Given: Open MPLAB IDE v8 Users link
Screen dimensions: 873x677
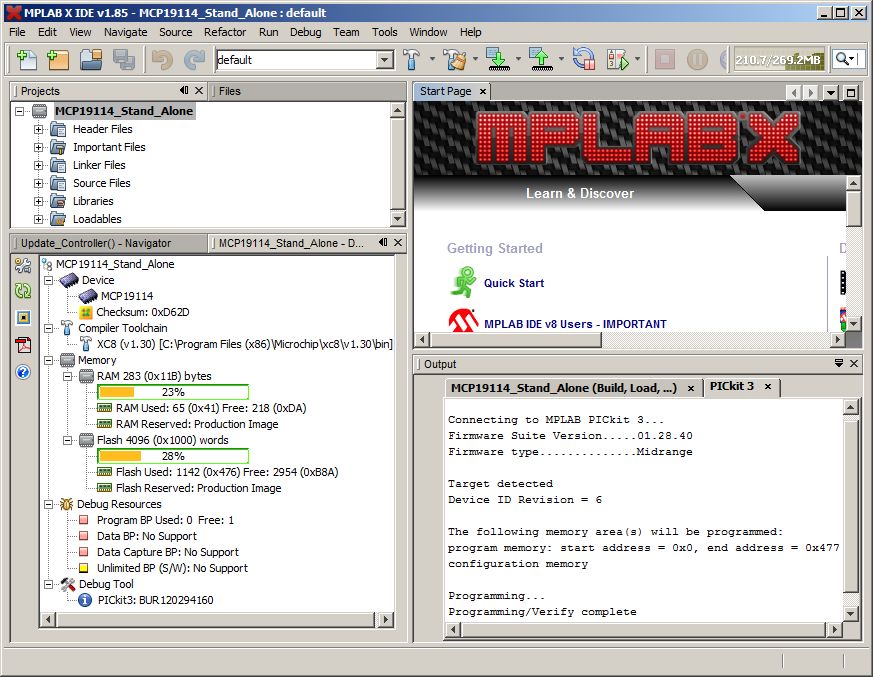Looking at the screenshot, I should (x=575, y=324).
